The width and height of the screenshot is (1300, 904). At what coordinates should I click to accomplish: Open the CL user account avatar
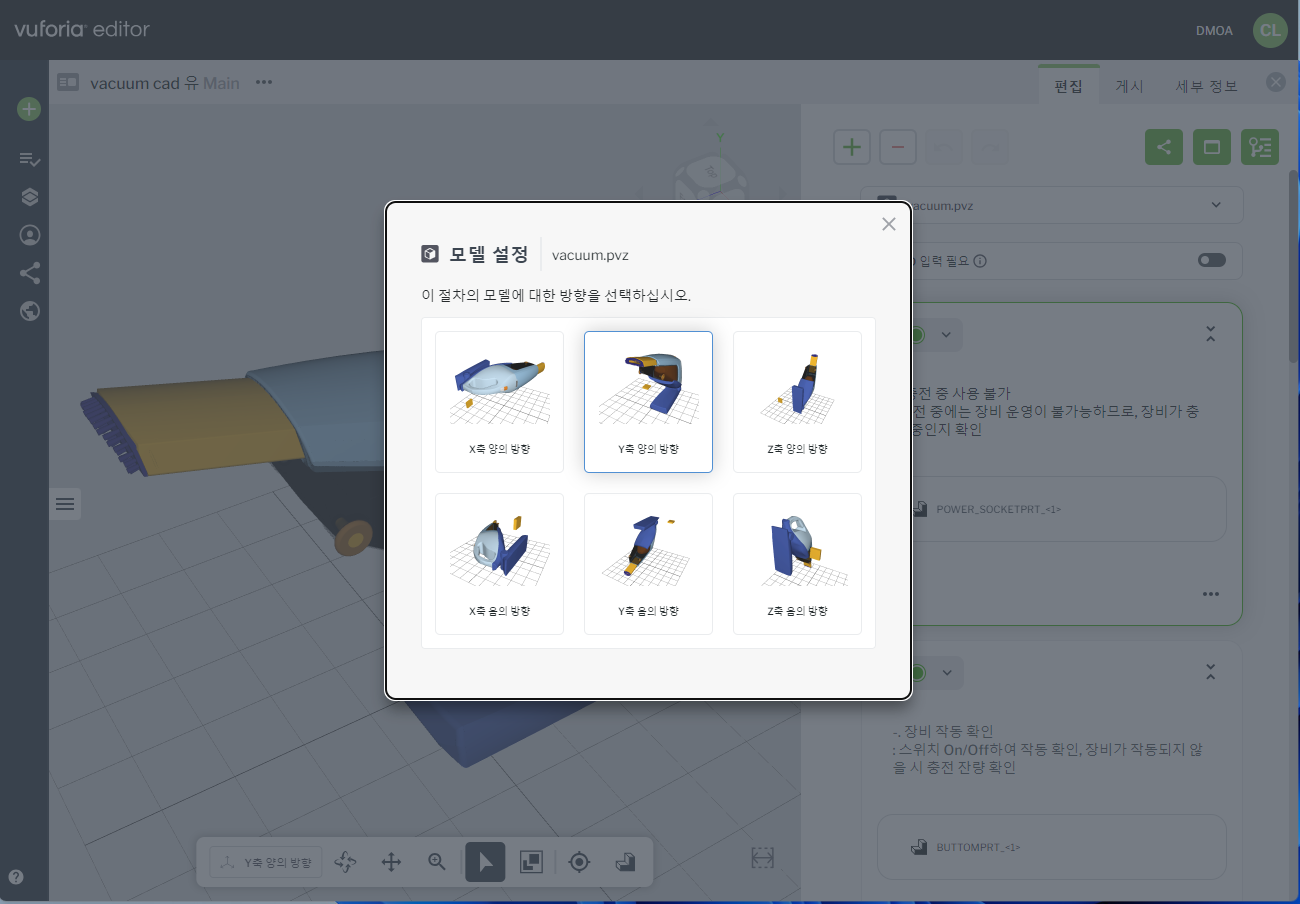1269,30
